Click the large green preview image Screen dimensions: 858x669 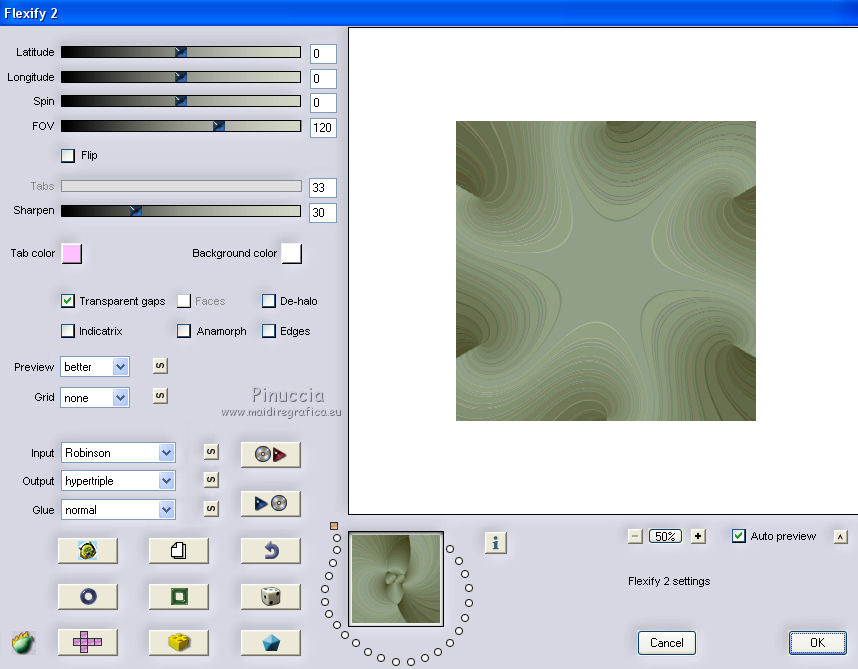coord(606,271)
